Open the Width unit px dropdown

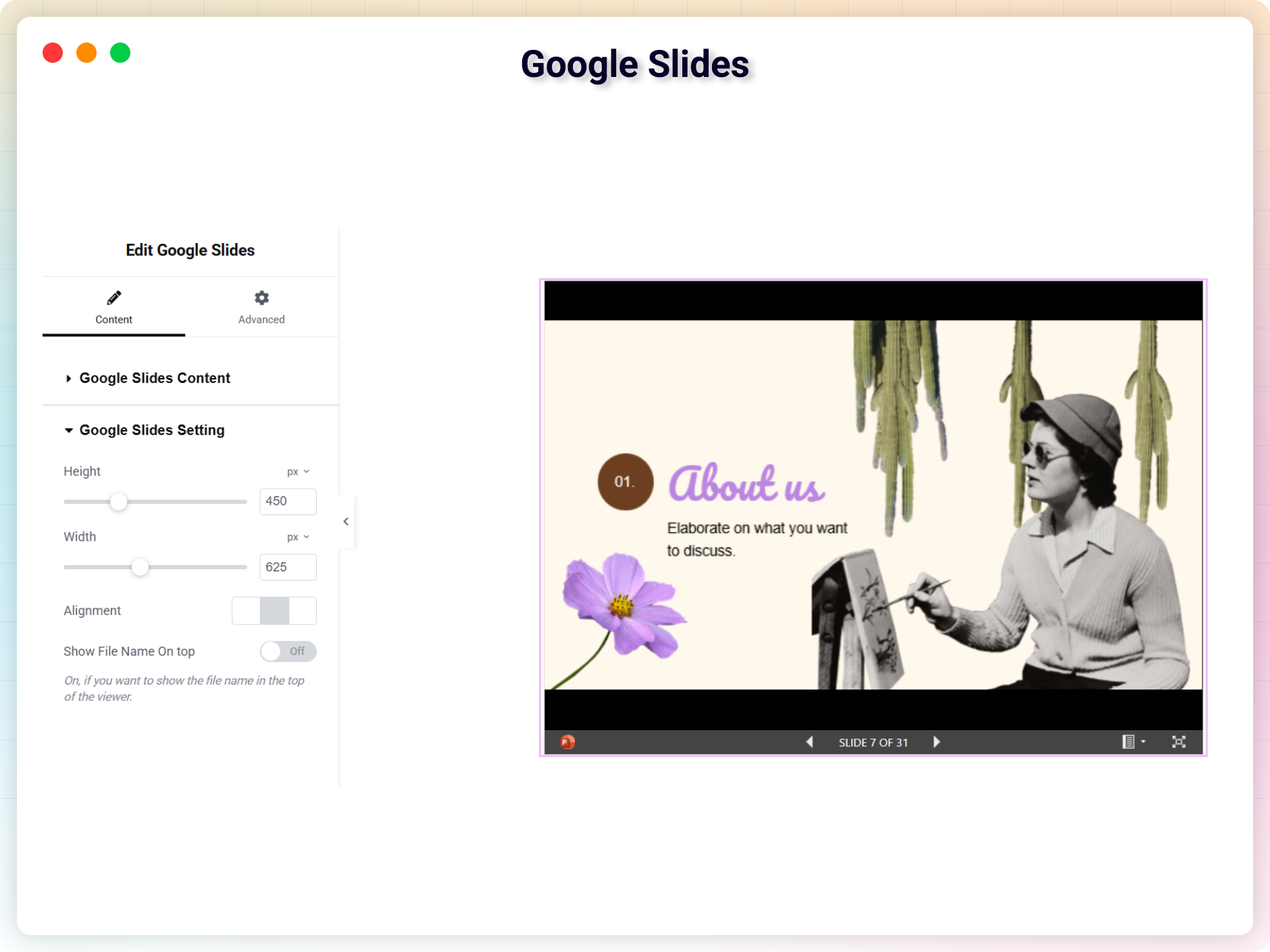pos(298,537)
